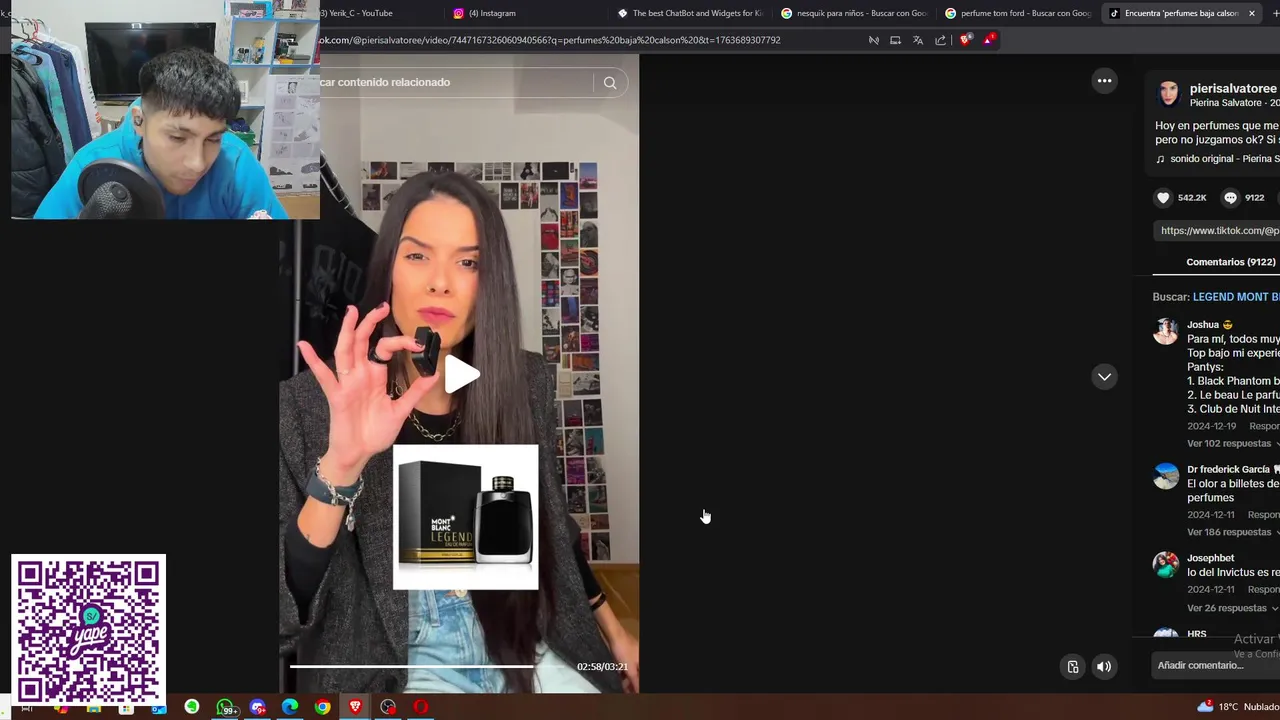Image resolution: width=1280 pixels, height=720 pixels.
Task: Open green chat app in taskbar
Action: [192, 708]
